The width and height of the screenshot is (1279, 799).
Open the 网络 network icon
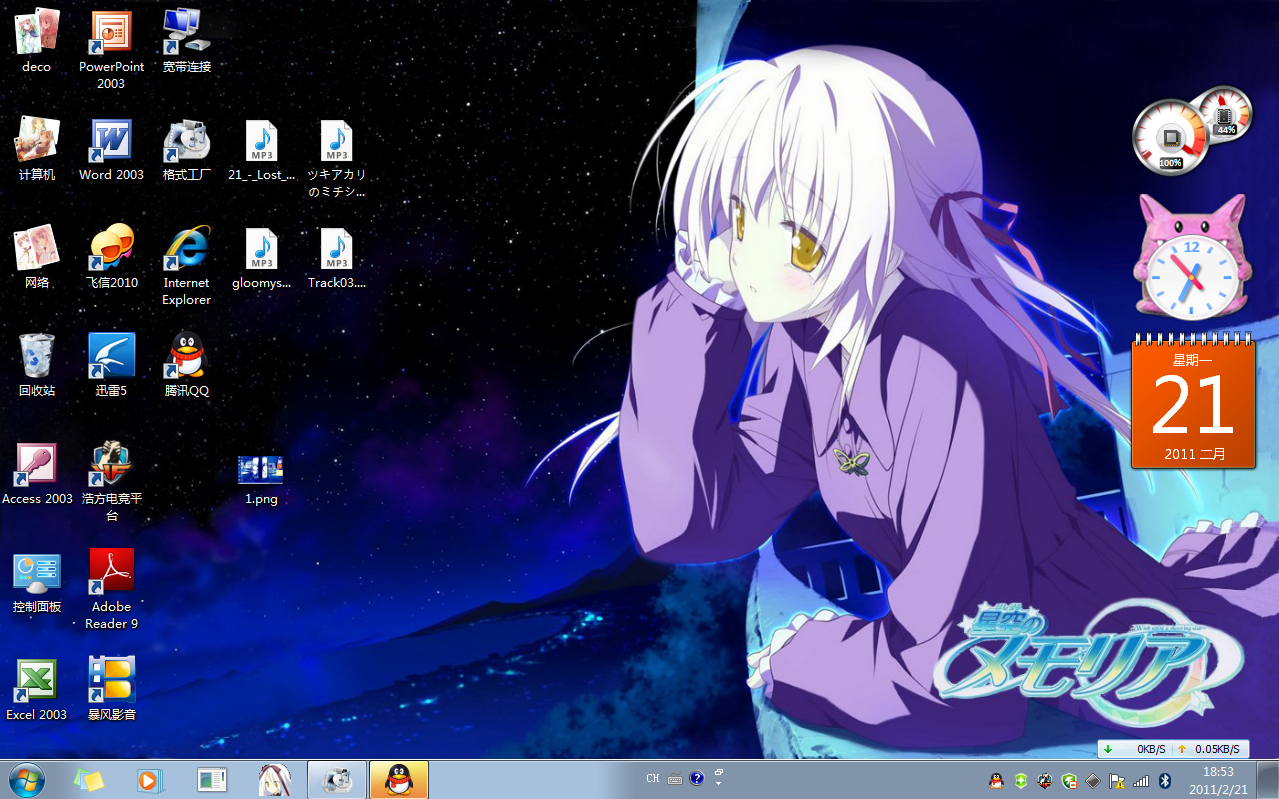click(x=37, y=256)
